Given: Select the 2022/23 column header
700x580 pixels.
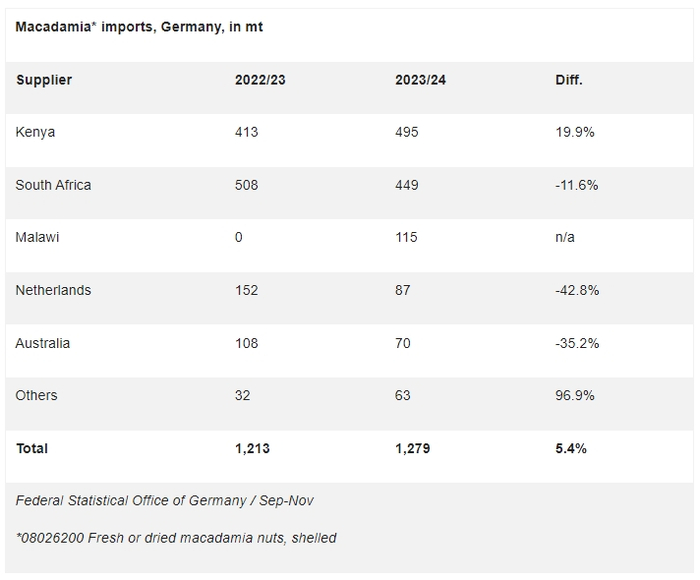Looking at the screenshot, I should (259, 80).
